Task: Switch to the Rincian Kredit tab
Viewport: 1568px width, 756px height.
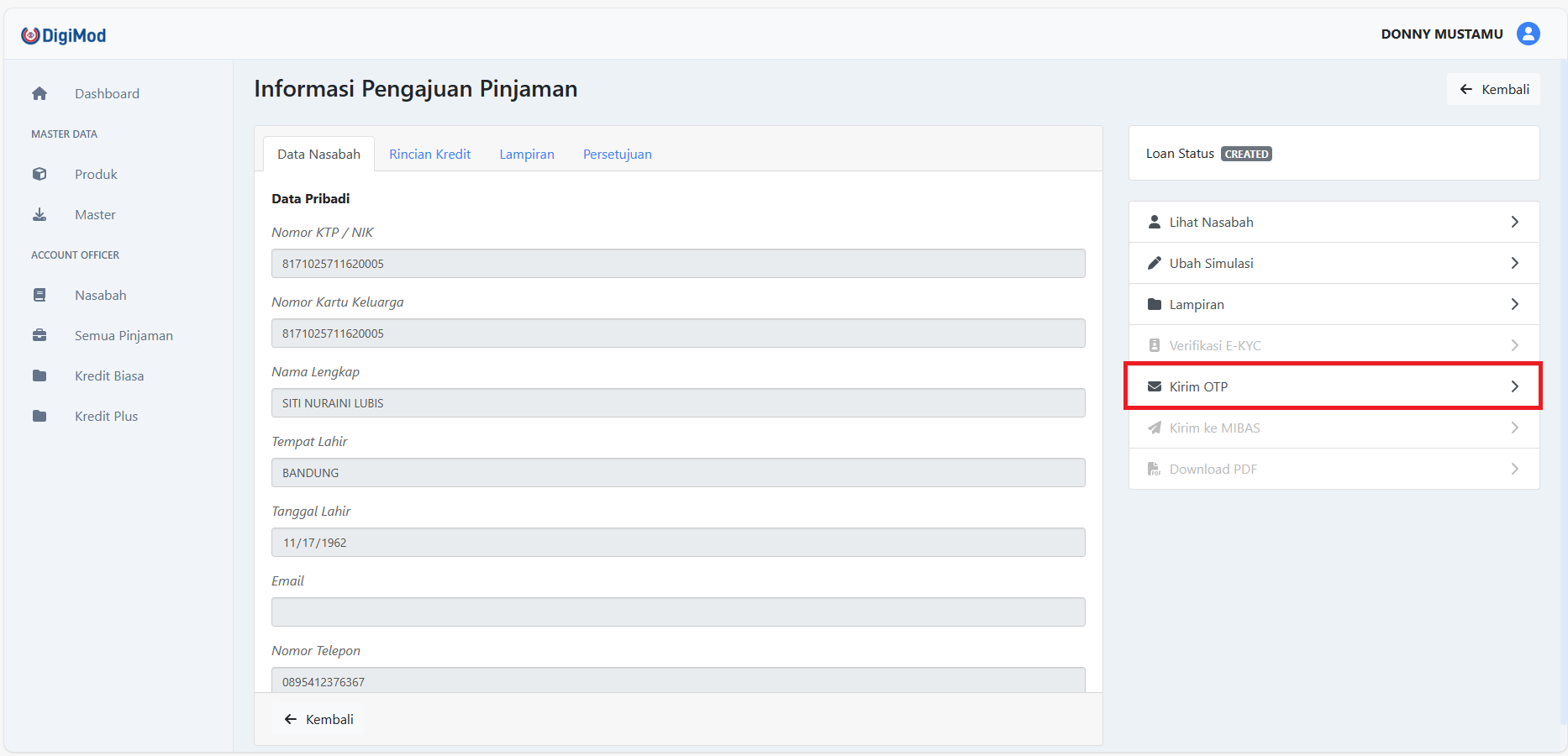Action: (429, 155)
